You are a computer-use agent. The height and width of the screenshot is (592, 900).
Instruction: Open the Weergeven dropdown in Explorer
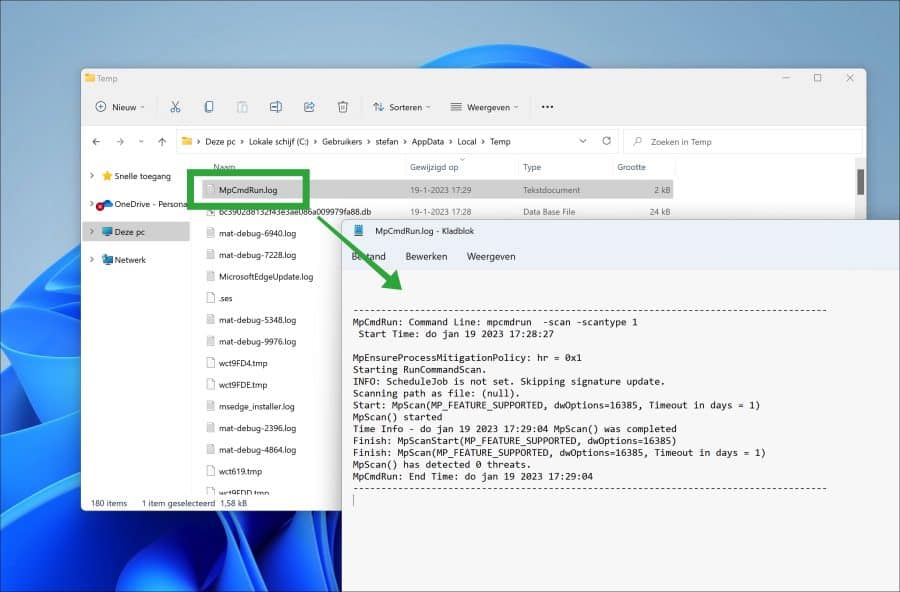click(484, 107)
